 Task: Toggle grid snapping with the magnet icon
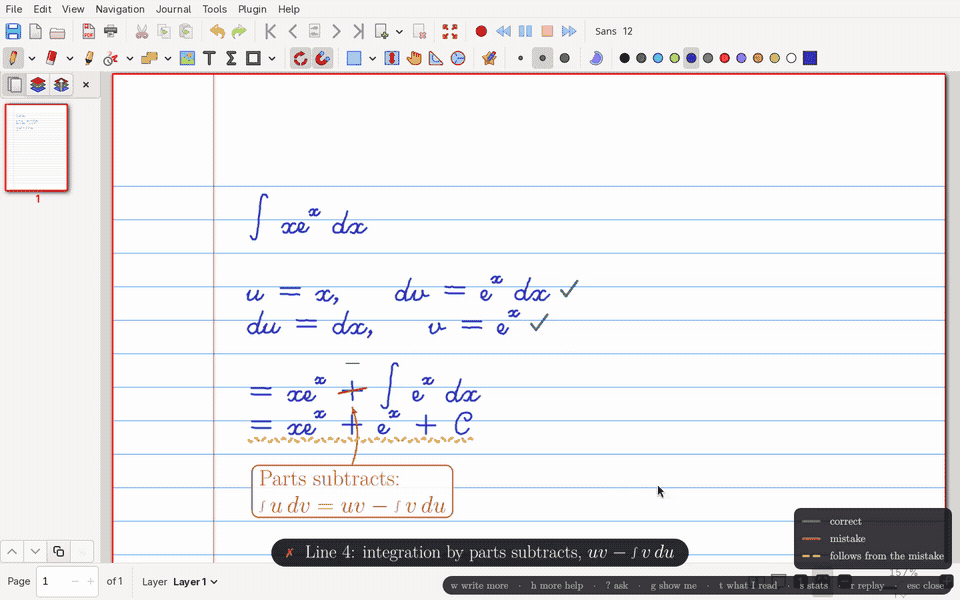pos(322,58)
